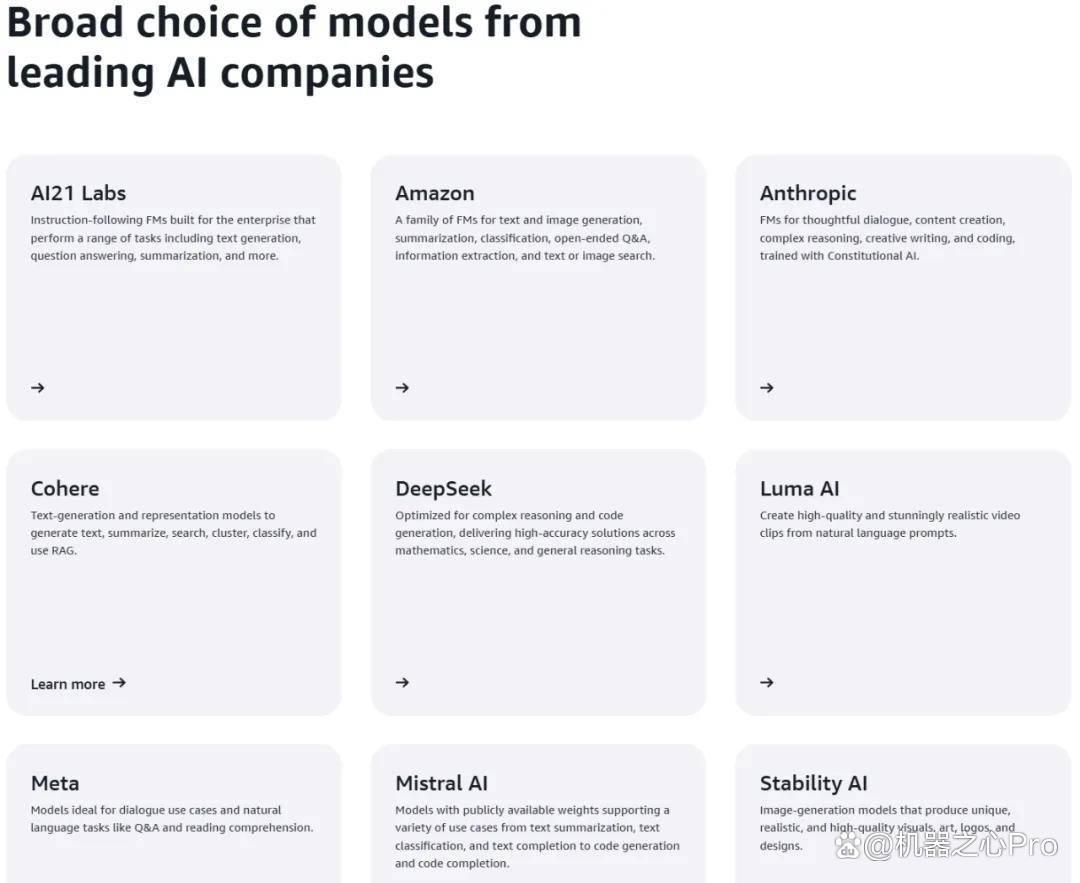Select the Mistral AI card title
Viewport: 1080px width, 883px height.
tap(442, 783)
